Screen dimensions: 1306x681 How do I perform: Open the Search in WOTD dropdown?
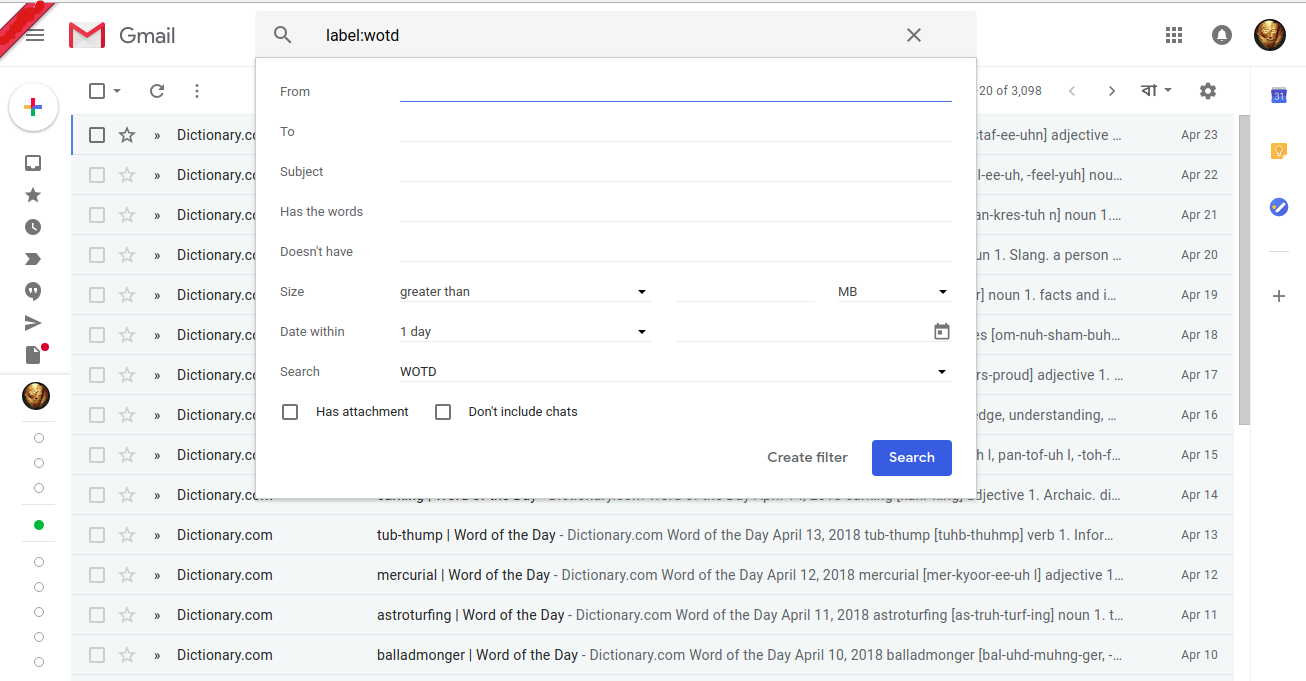point(675,372)
